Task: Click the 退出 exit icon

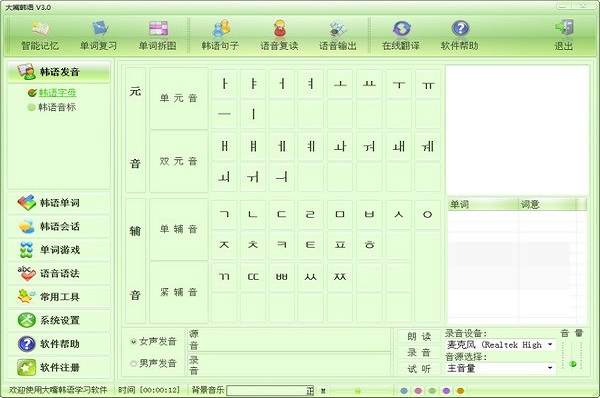Action: coord(564,35)
